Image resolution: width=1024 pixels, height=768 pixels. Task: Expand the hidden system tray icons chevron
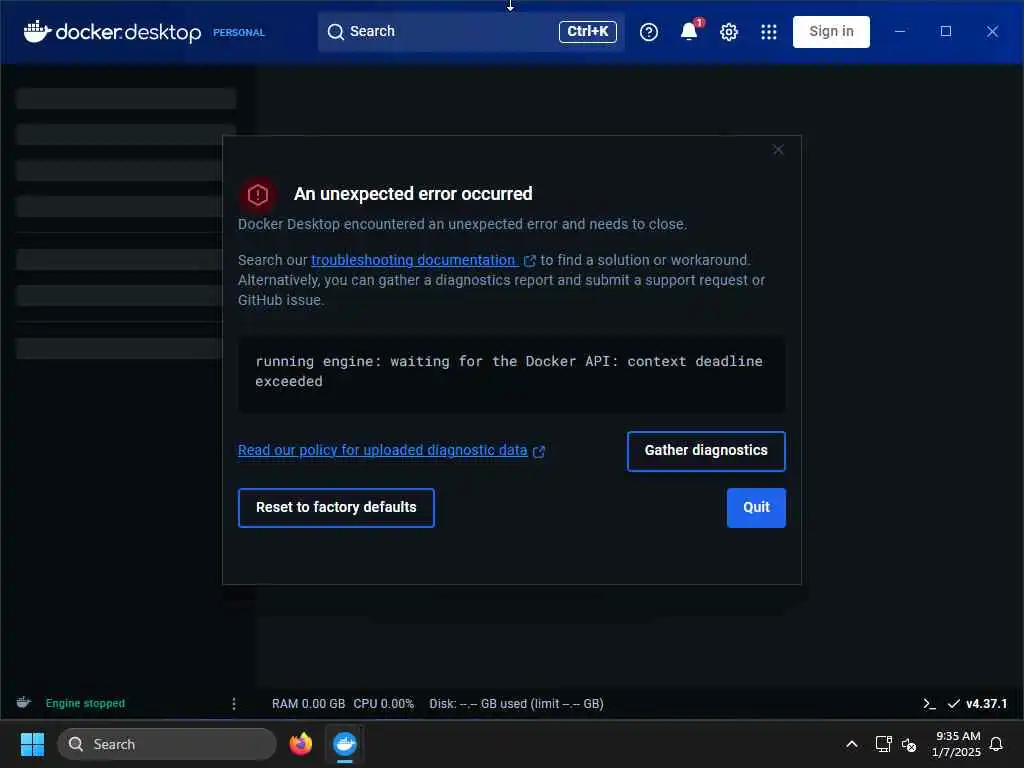852,744
